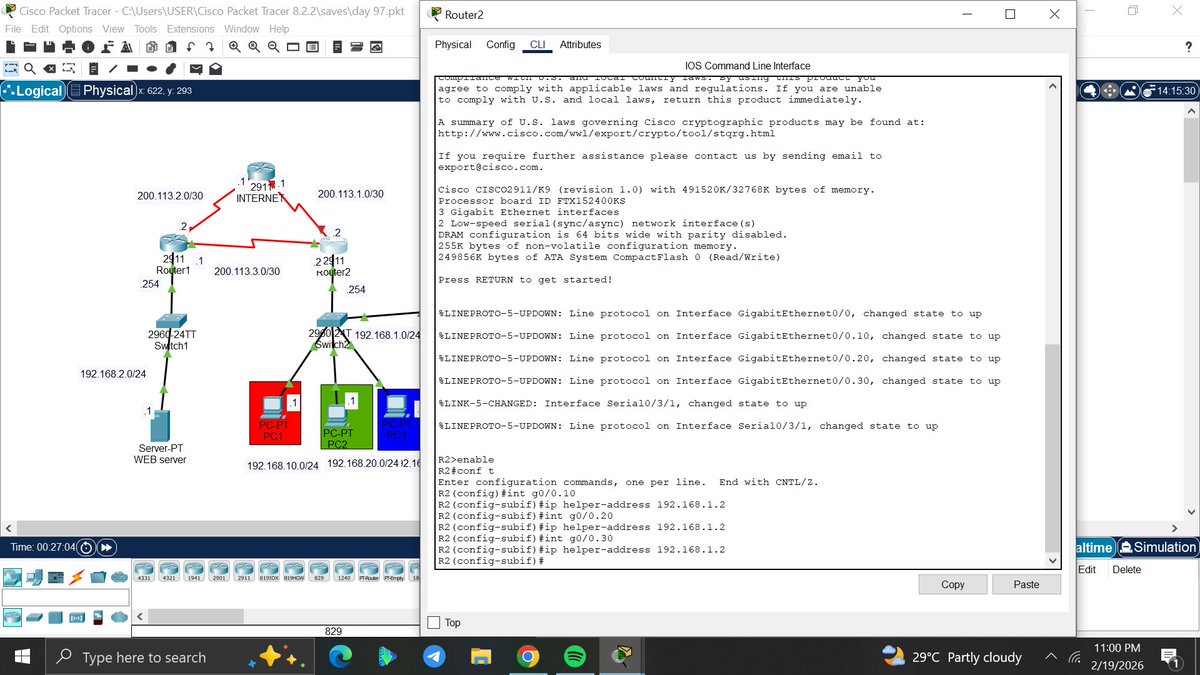This screenshot has width=1200, height=675.
Task: Save the network with floppy disk icon
Action: tap(49, 47)
